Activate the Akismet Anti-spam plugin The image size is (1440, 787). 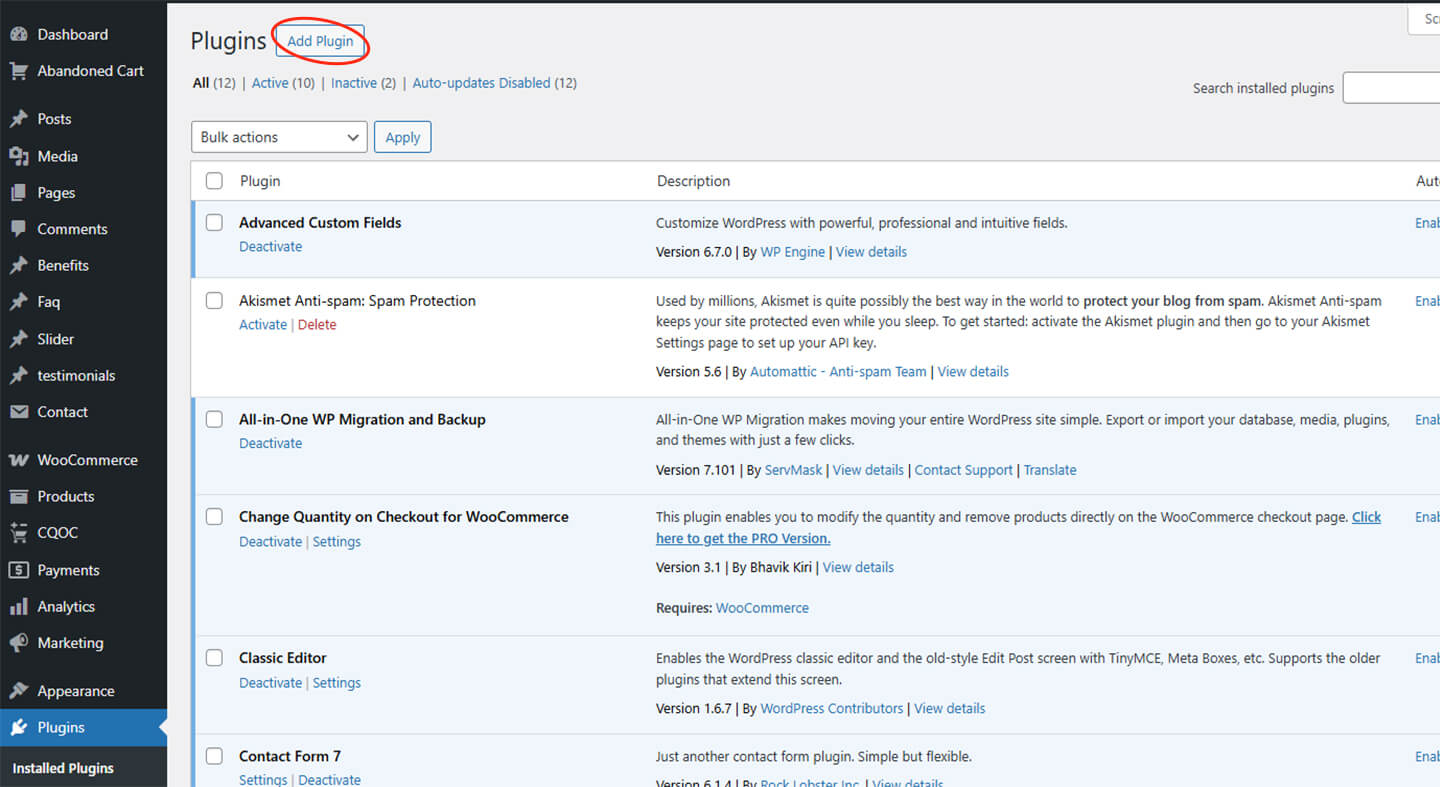click(x=263, y=325)
